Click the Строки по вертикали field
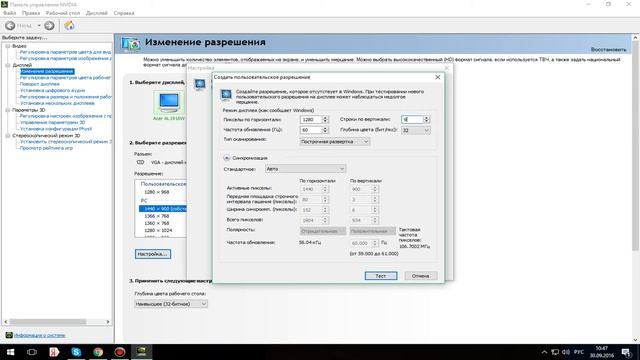 click(x=412, y=120)
